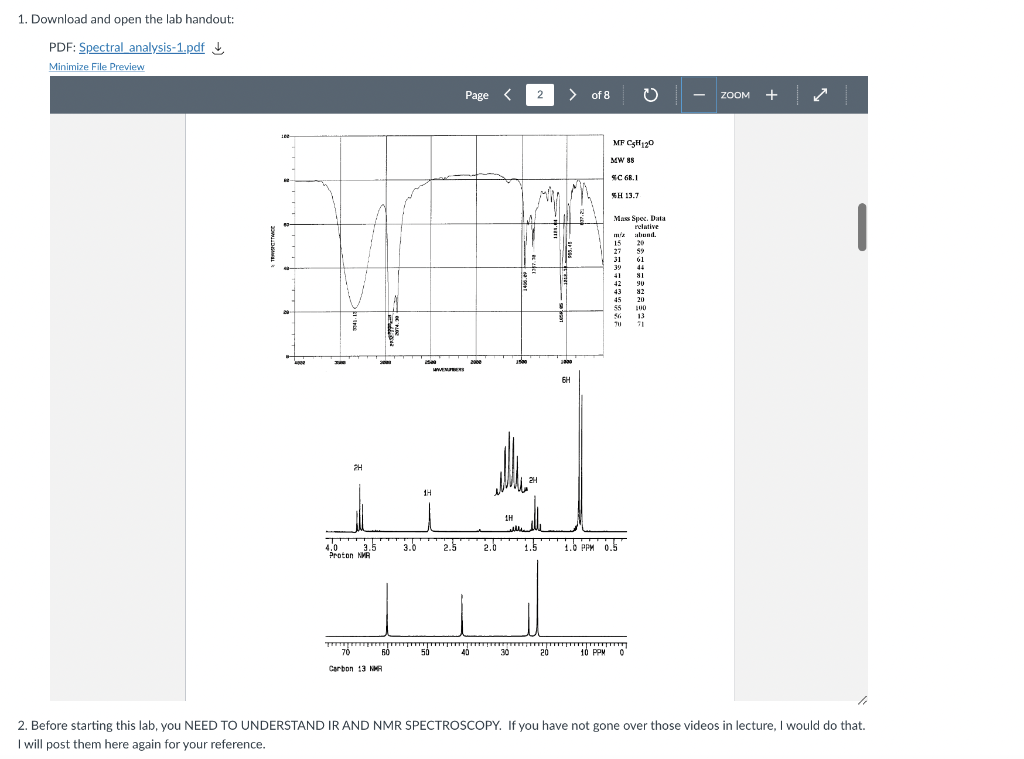Expand the PDF preview to fullscreen
Screen dimensions: 1024x759
tap(820, 94)
